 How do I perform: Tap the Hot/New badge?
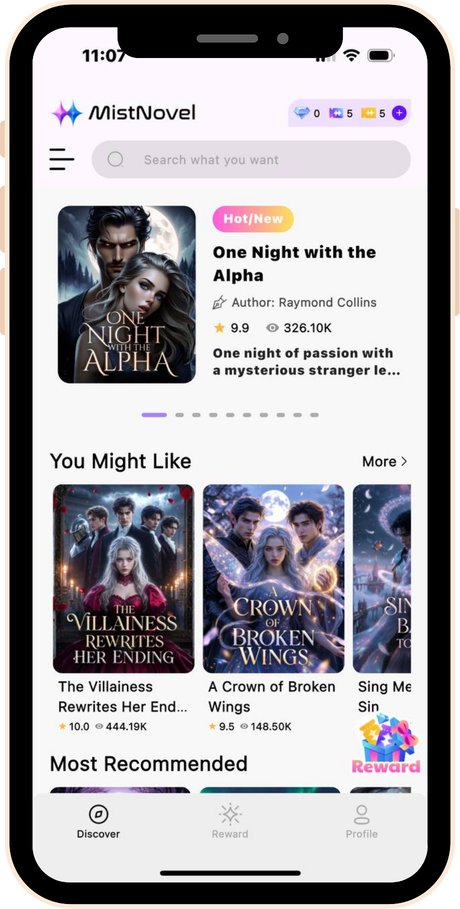[253, 219]
